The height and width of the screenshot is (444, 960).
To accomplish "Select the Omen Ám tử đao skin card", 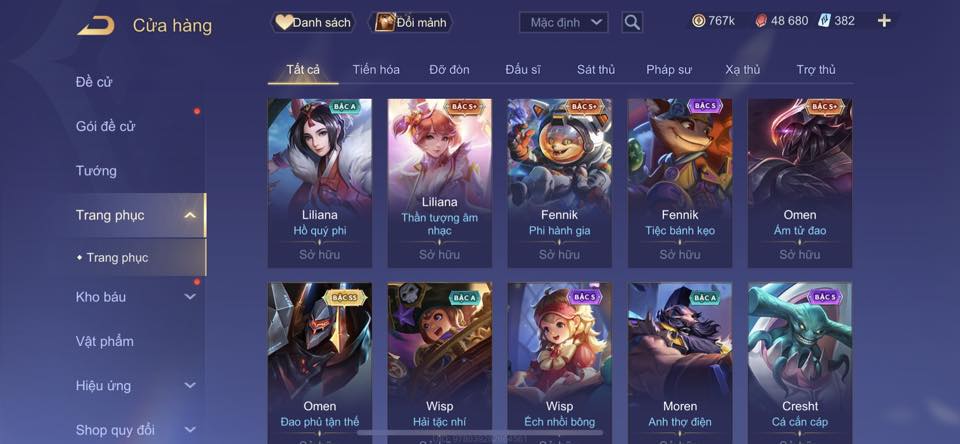I will [x=800, y=183].
